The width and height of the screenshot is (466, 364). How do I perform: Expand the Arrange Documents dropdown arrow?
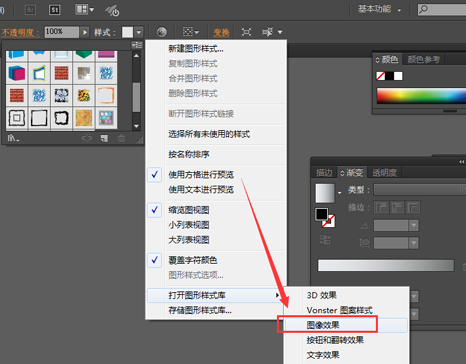click(x=92, y=10)
